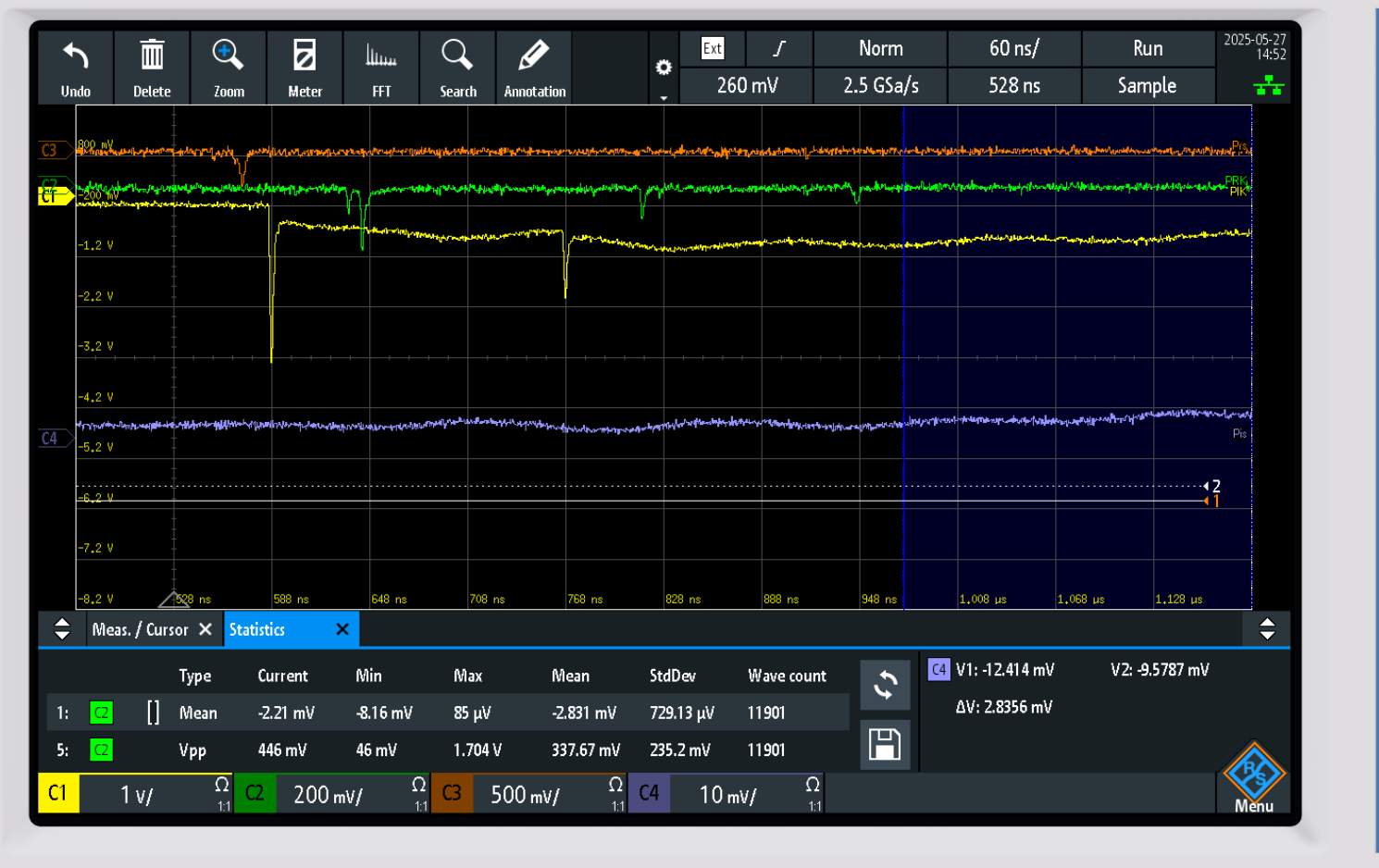The width and height of the screenshot is (1379, 868).
Task: Collapse panel using right up-down arrows
Action: coord(1267,629)
